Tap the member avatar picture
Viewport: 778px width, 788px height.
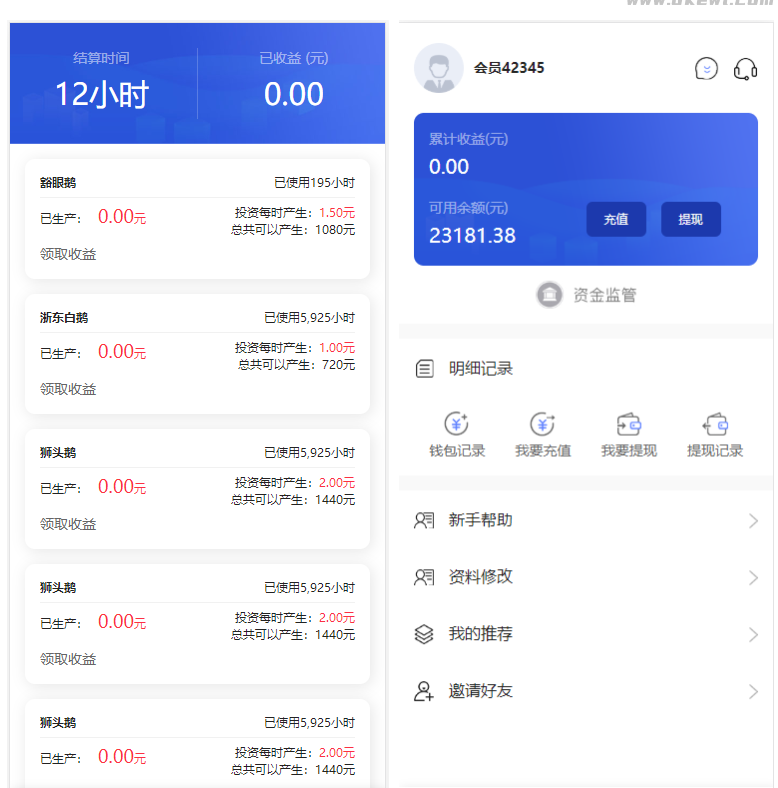coord(438,68)
